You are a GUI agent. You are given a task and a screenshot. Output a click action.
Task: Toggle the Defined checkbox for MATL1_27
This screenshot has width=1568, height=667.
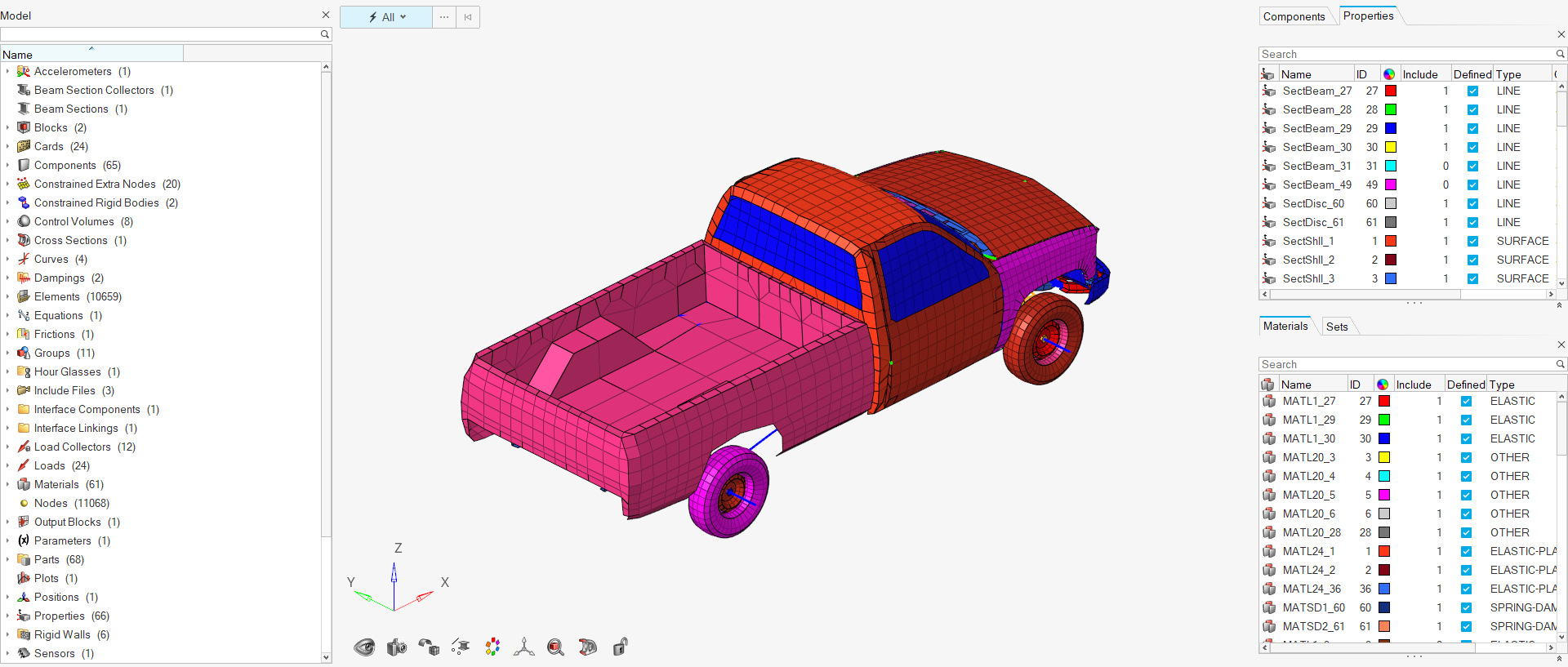[1466, 402]
